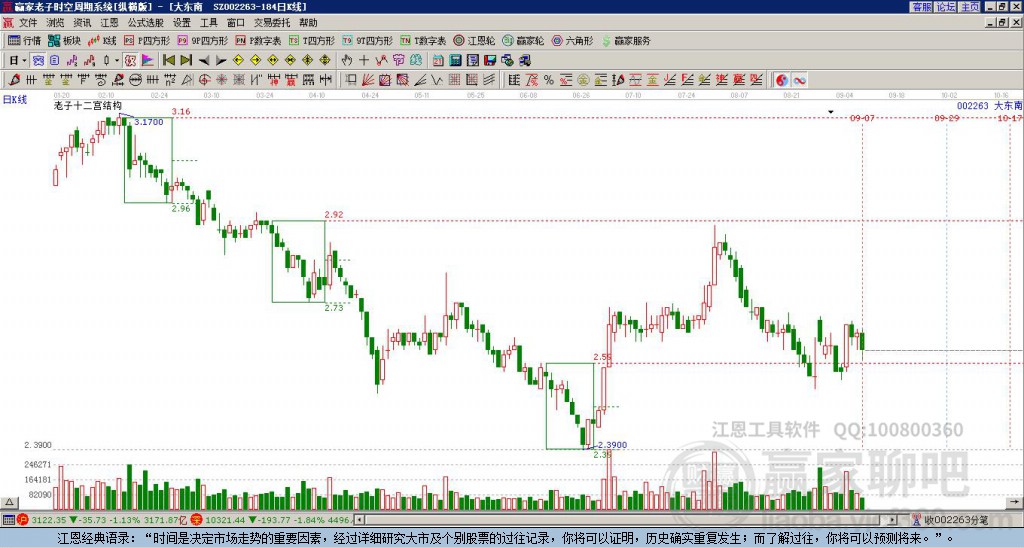The width and height of the screenshot is (1024, 548).
Task: Click the 3.1700 high price label
Action: click(149, 122)
